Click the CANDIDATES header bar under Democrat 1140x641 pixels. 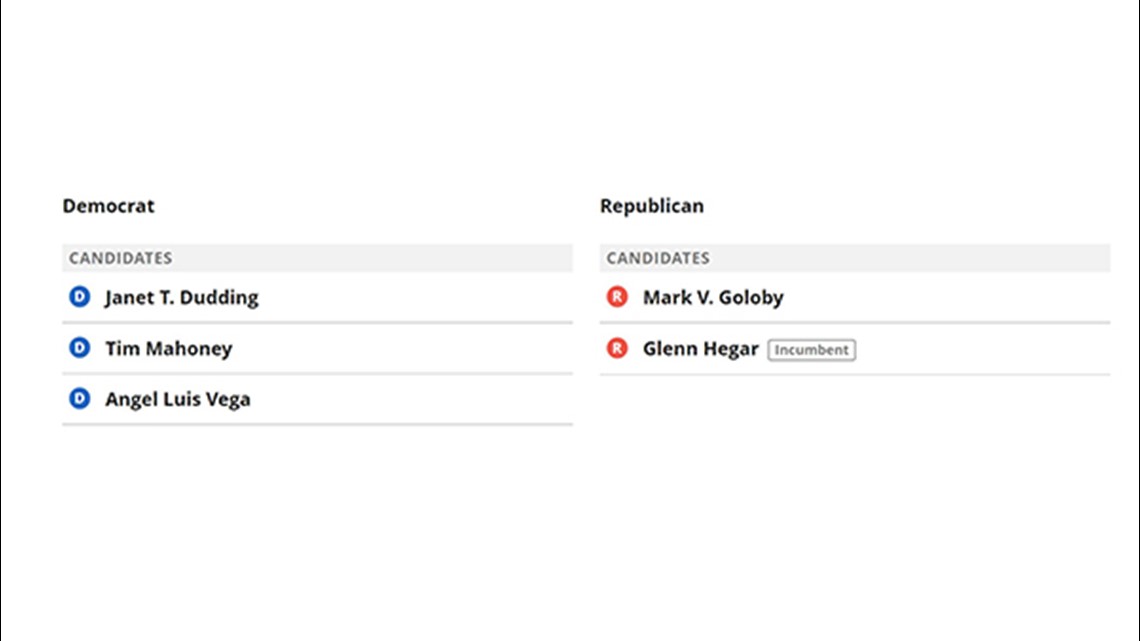click(x=318, y=258)
